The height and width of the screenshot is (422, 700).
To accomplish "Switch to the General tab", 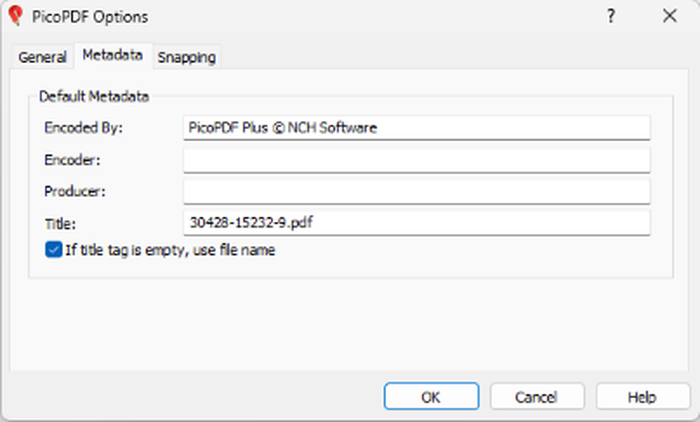I will click(x=42, y=57).
